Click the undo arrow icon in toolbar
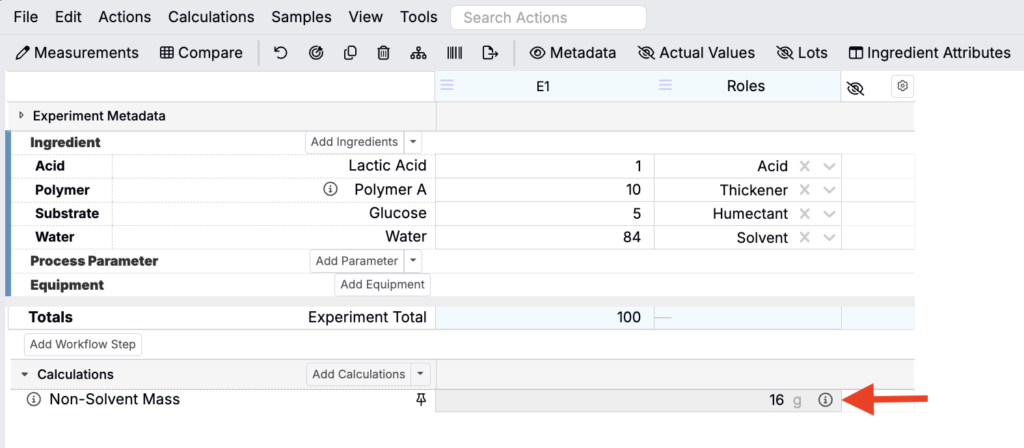The width and height of the screenshot is (1024, 448). (280, 53)
